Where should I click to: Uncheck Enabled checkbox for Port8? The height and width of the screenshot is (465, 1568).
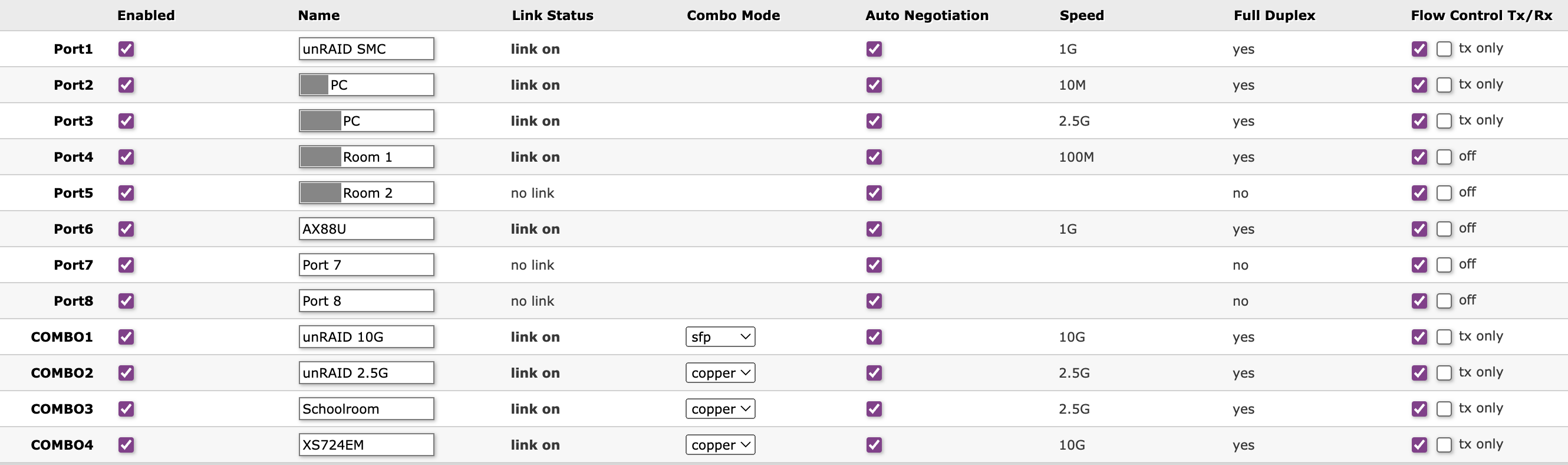tap(126, 300)
